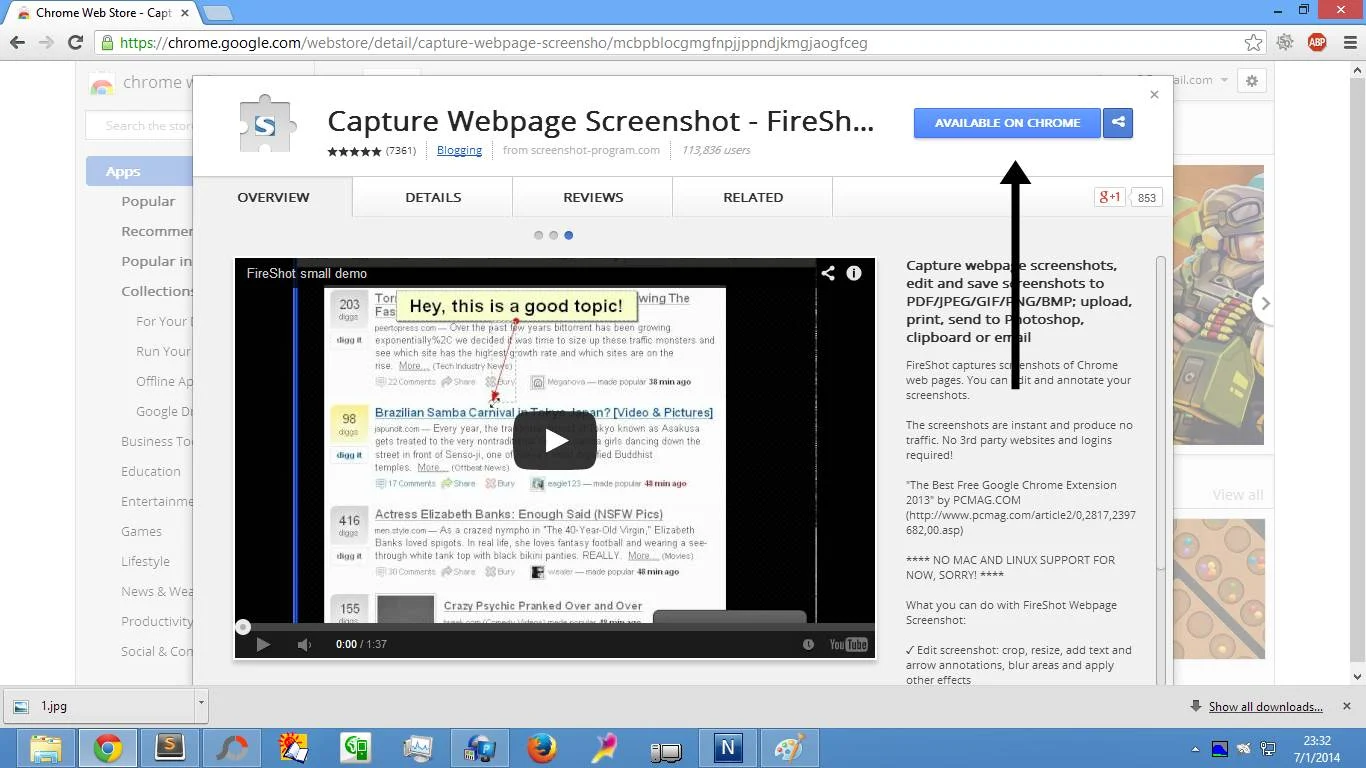Click the Google +1 button
1366x768 pixels.
[x=1109, y=197]
